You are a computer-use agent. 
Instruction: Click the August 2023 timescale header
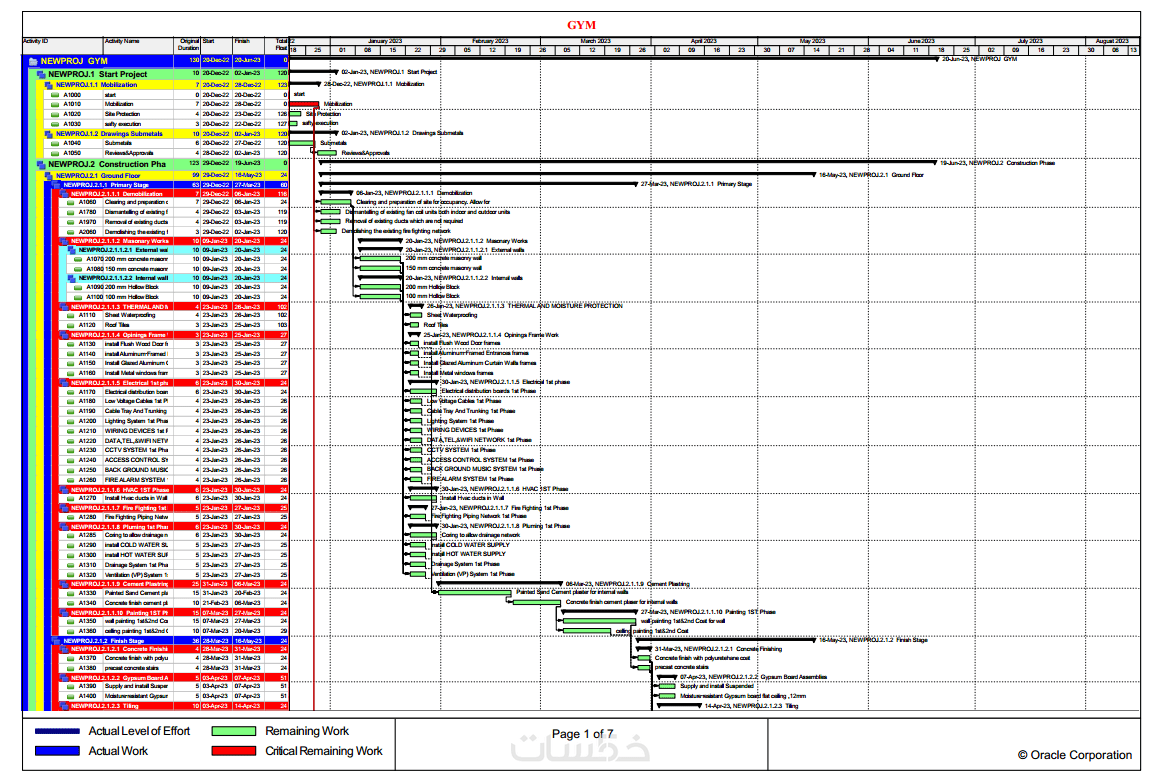tap(1112, 41)
